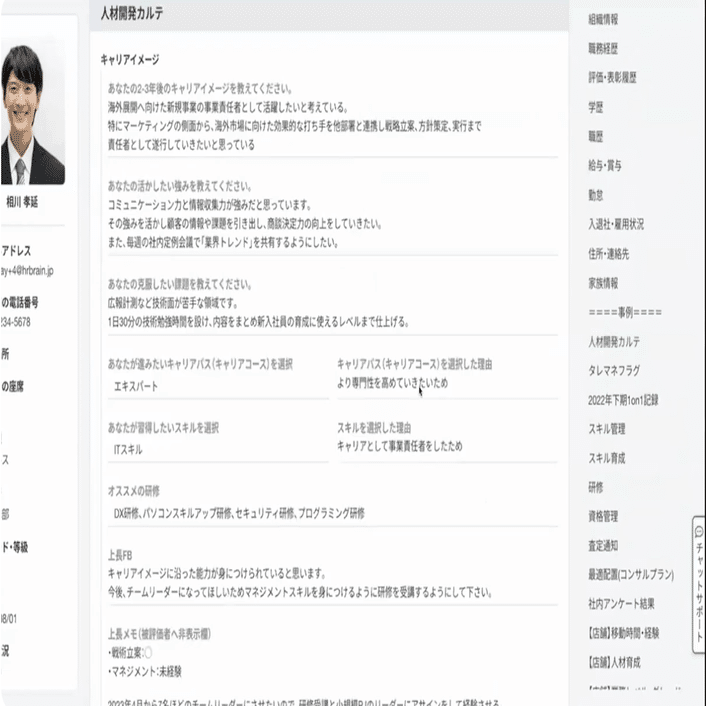Go to 研修 menu item
The height and width of the screenshot is (706, 706).
[x=595, y=487]
